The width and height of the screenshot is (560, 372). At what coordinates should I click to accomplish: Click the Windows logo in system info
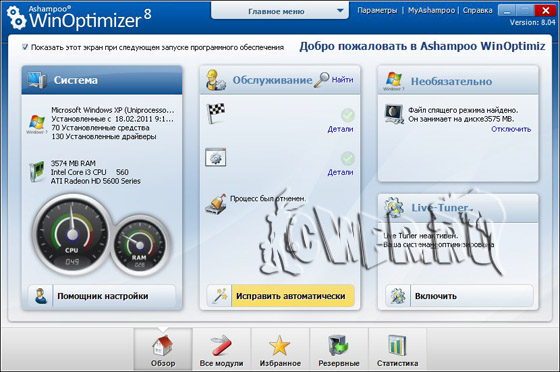tap(37, 123)
